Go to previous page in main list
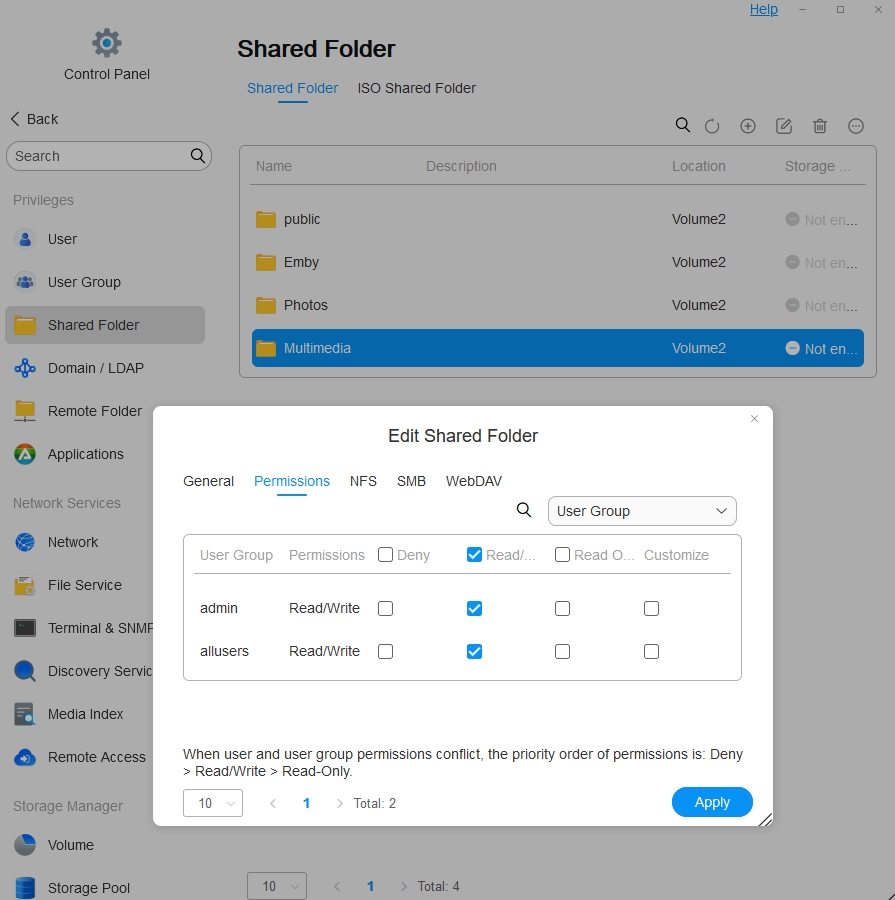Screen dimensions: 895x900 pyautogui.click(x=337, y=886)
